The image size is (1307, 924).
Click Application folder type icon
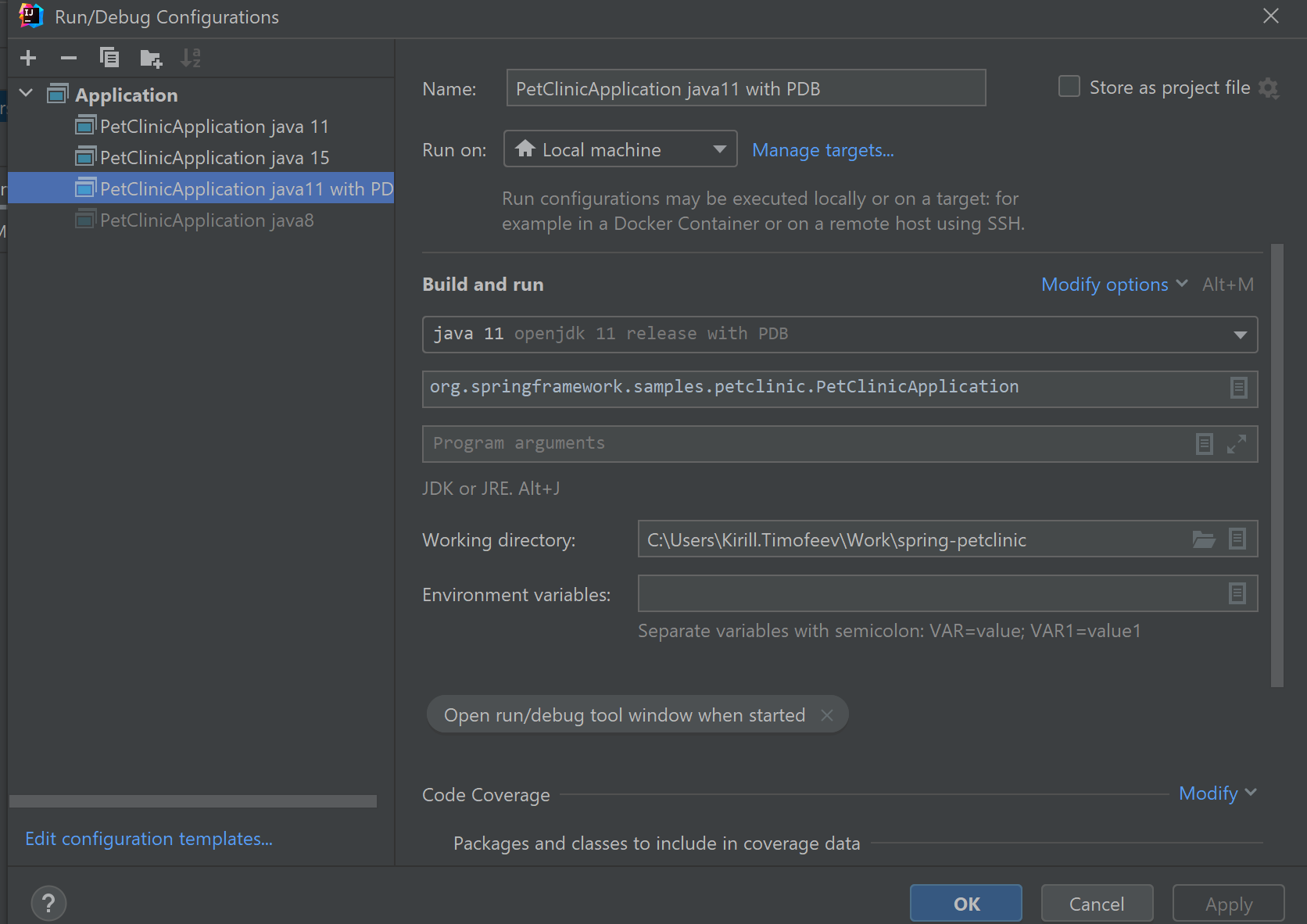tap(58, 94)
